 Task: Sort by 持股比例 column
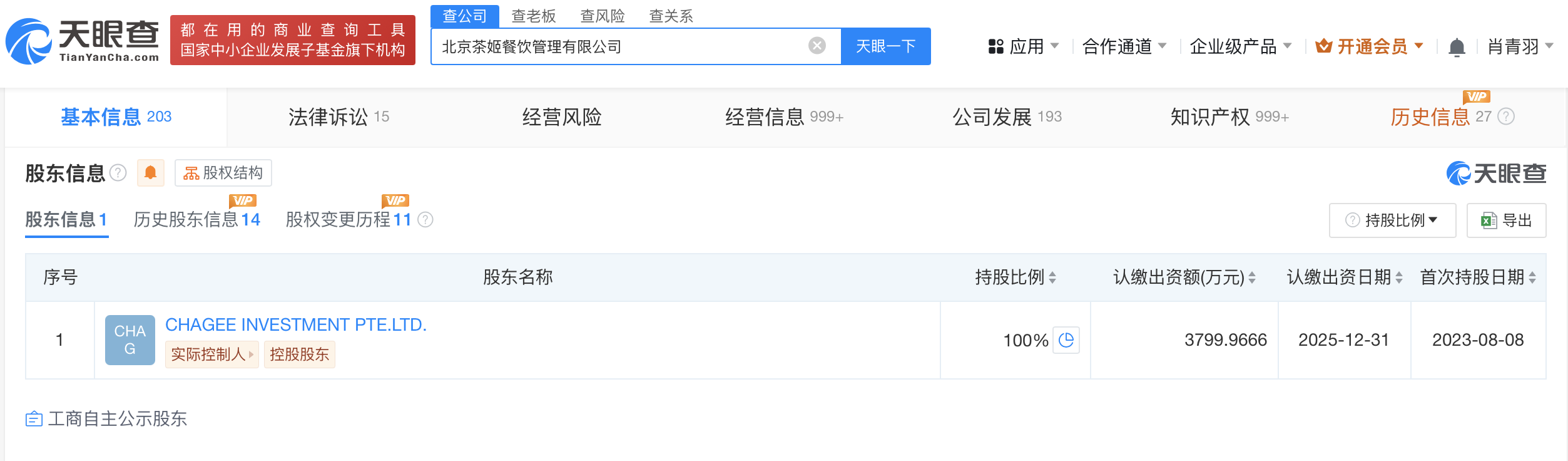coord(1052,277)
